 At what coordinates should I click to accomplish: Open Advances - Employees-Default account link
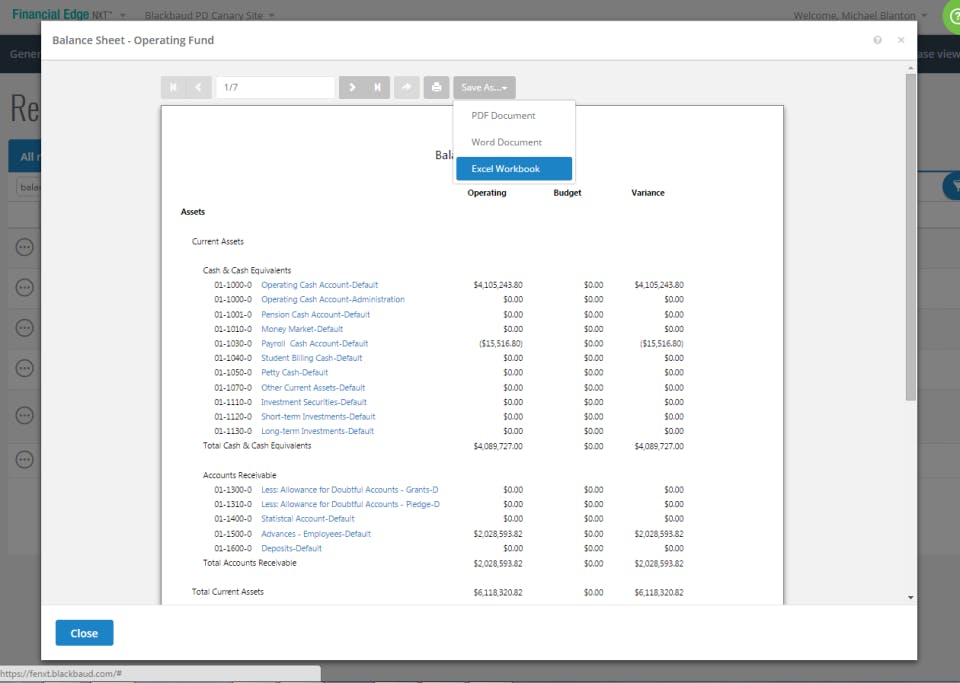pyautogui.click(x=316, y=534)
